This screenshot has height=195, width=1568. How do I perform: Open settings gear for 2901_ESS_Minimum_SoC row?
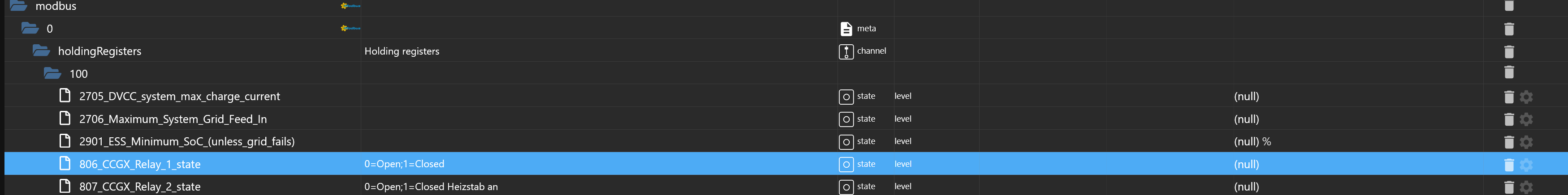pyautogui.click(x=1525, y=141)
